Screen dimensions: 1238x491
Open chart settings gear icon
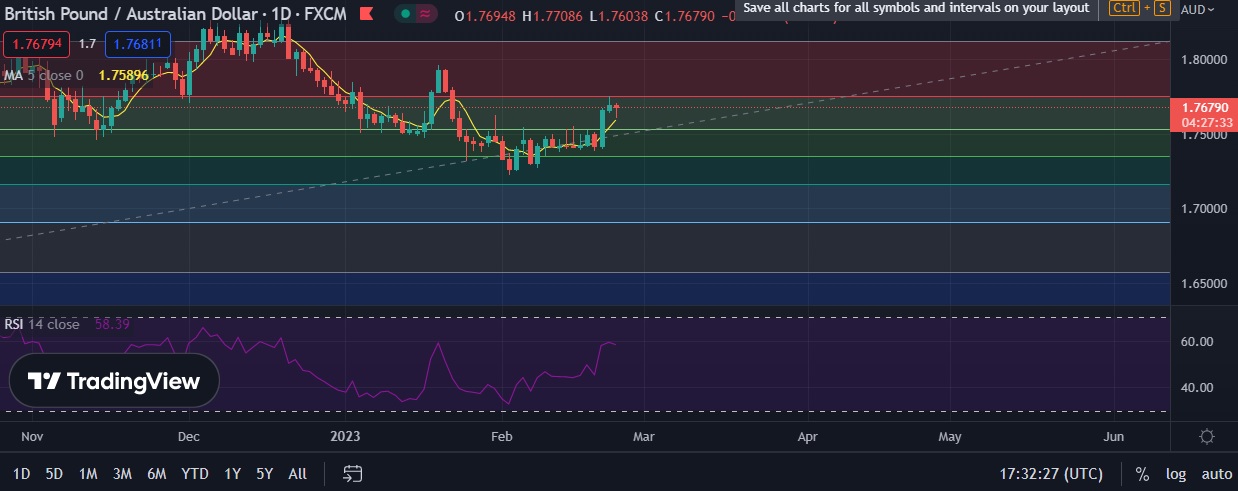1207,437
